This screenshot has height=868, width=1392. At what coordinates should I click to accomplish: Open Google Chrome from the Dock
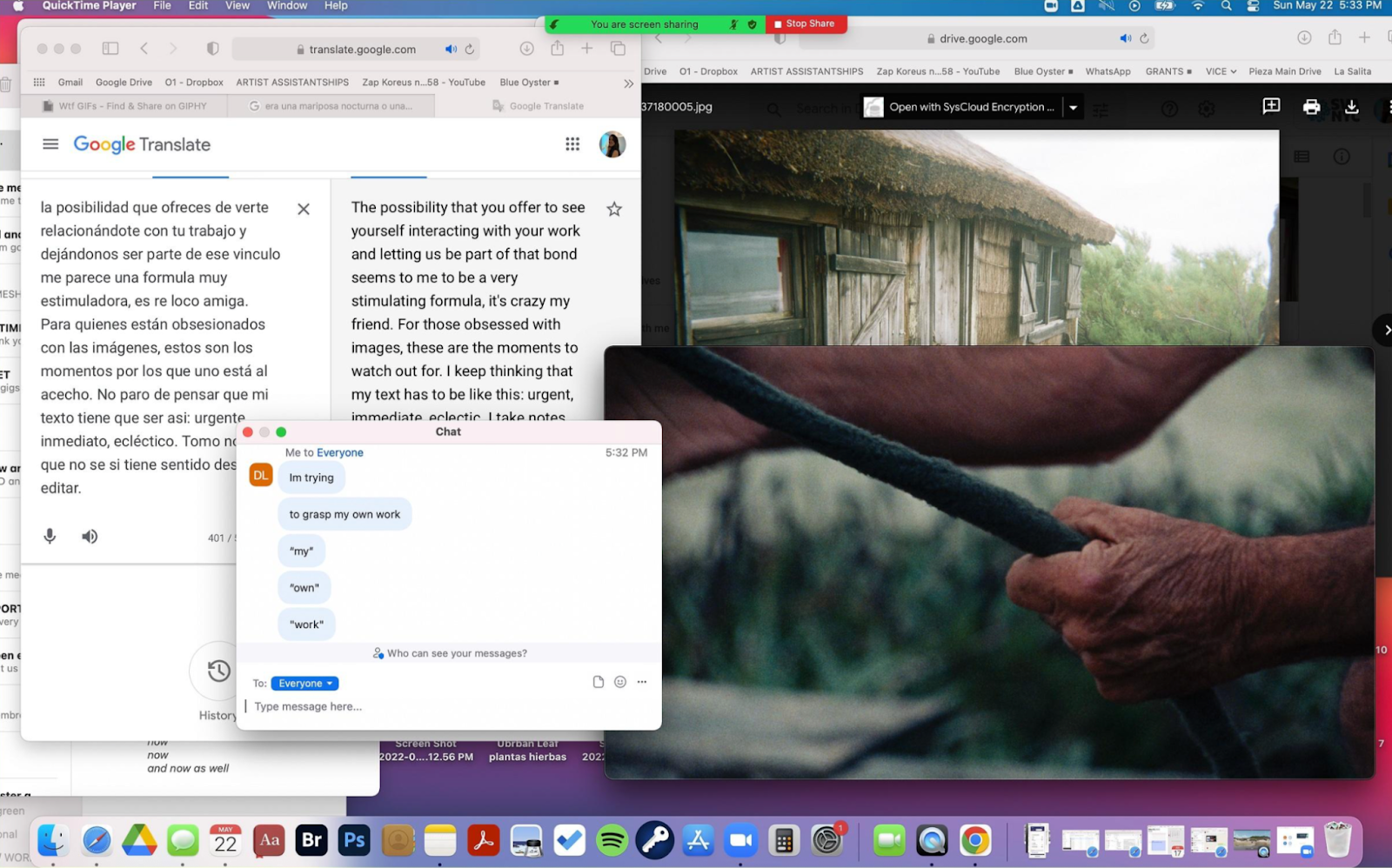click(x=974, y=840)
